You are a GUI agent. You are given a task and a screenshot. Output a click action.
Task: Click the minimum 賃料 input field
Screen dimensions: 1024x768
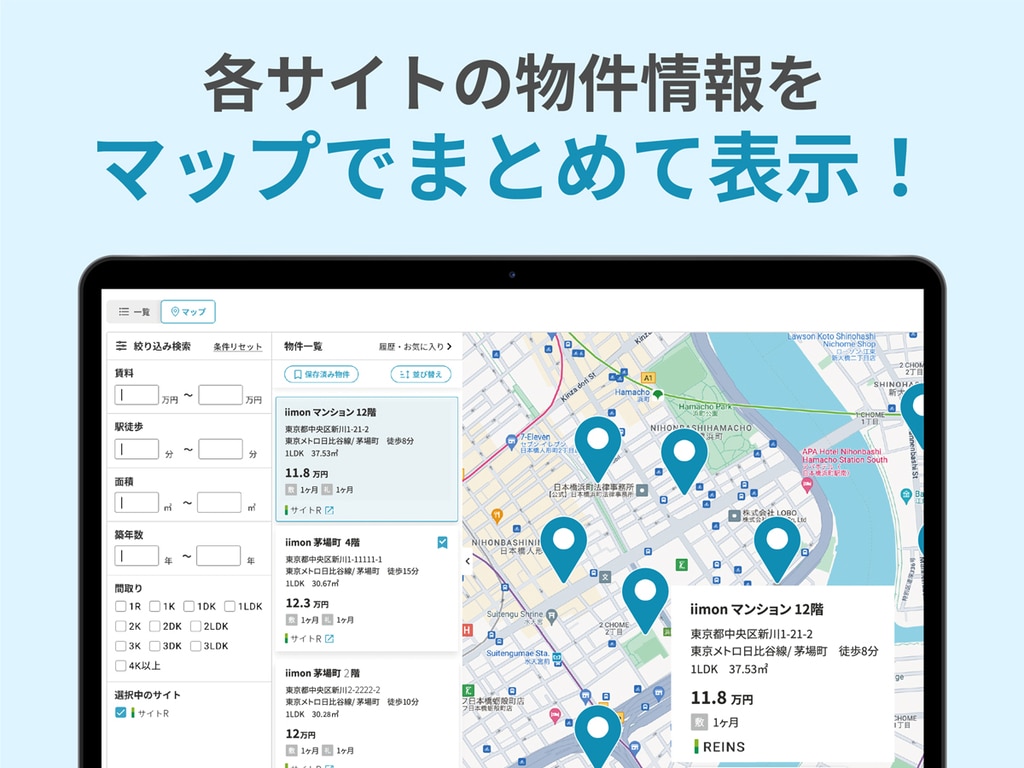click(137, 395)
